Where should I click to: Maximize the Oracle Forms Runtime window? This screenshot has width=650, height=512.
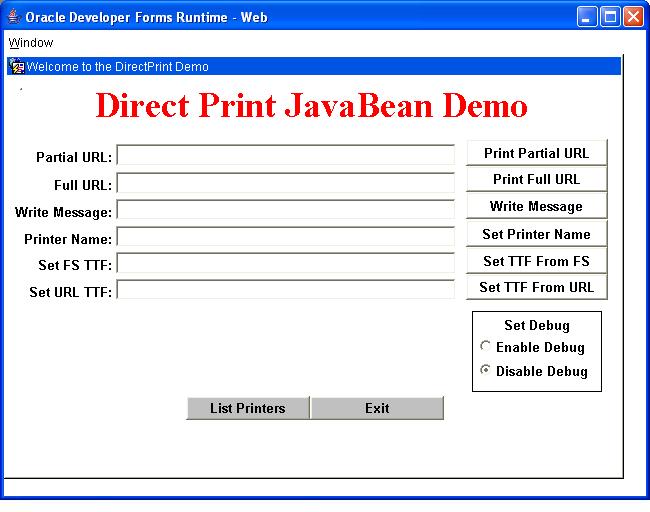click(610, 17)
